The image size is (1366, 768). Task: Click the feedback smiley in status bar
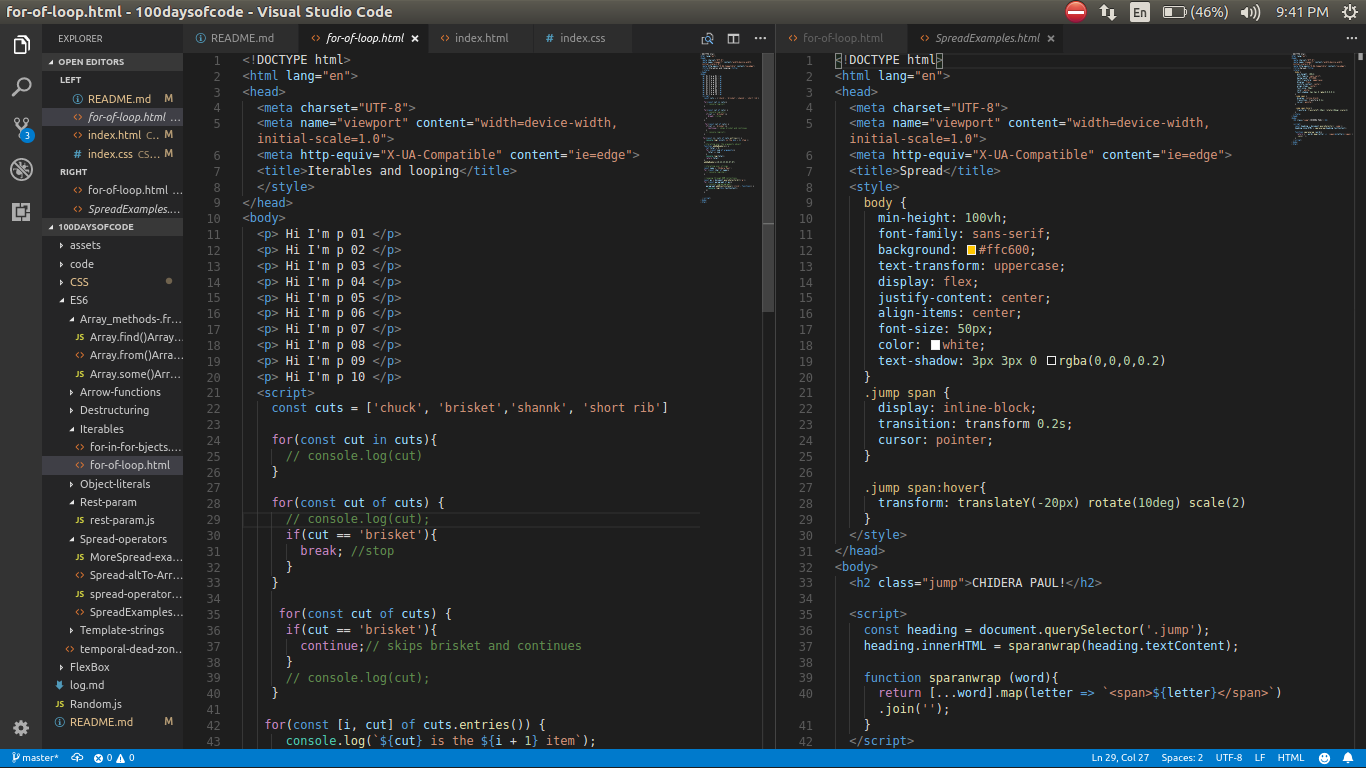pos(1325,758)
